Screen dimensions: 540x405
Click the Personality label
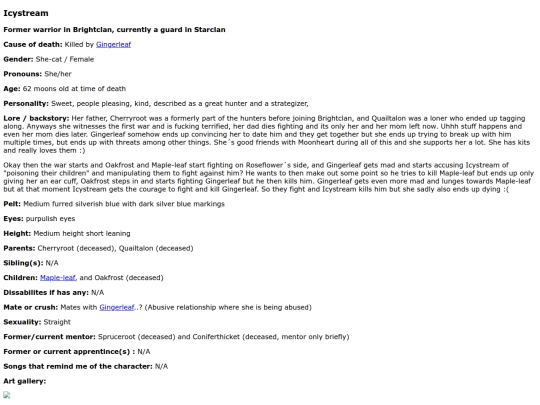tap(26, 104)
